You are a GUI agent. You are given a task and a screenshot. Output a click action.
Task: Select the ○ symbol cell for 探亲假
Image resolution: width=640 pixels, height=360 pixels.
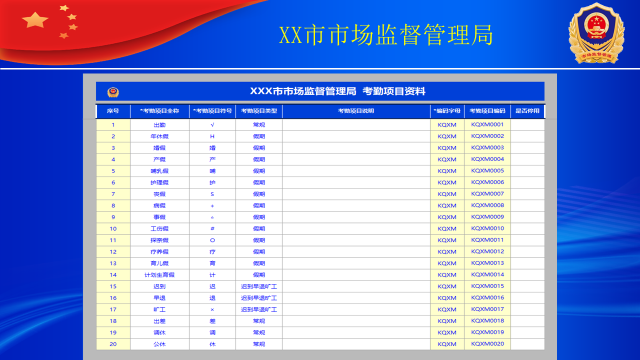212,240
